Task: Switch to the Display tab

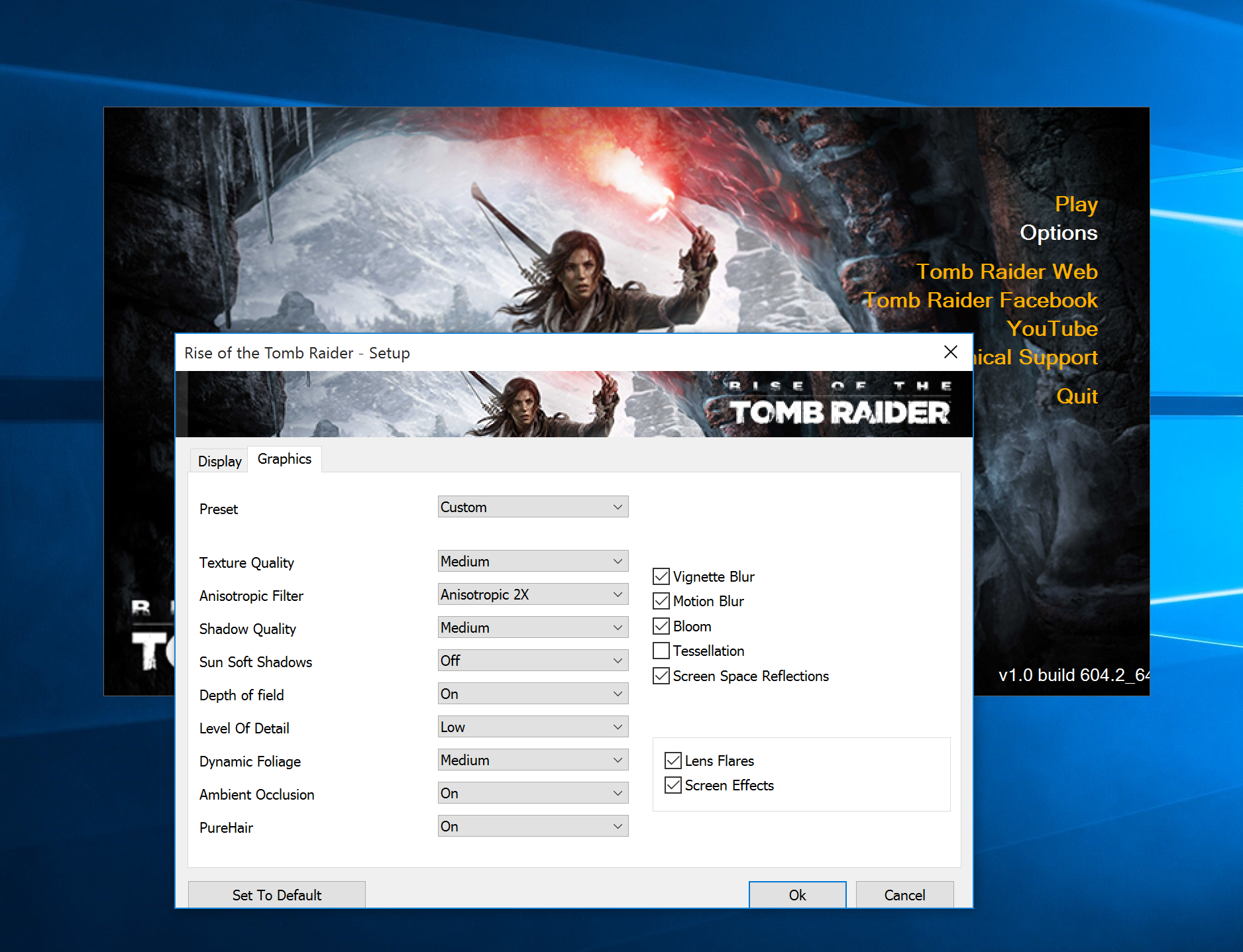Action: coord(219,461)
